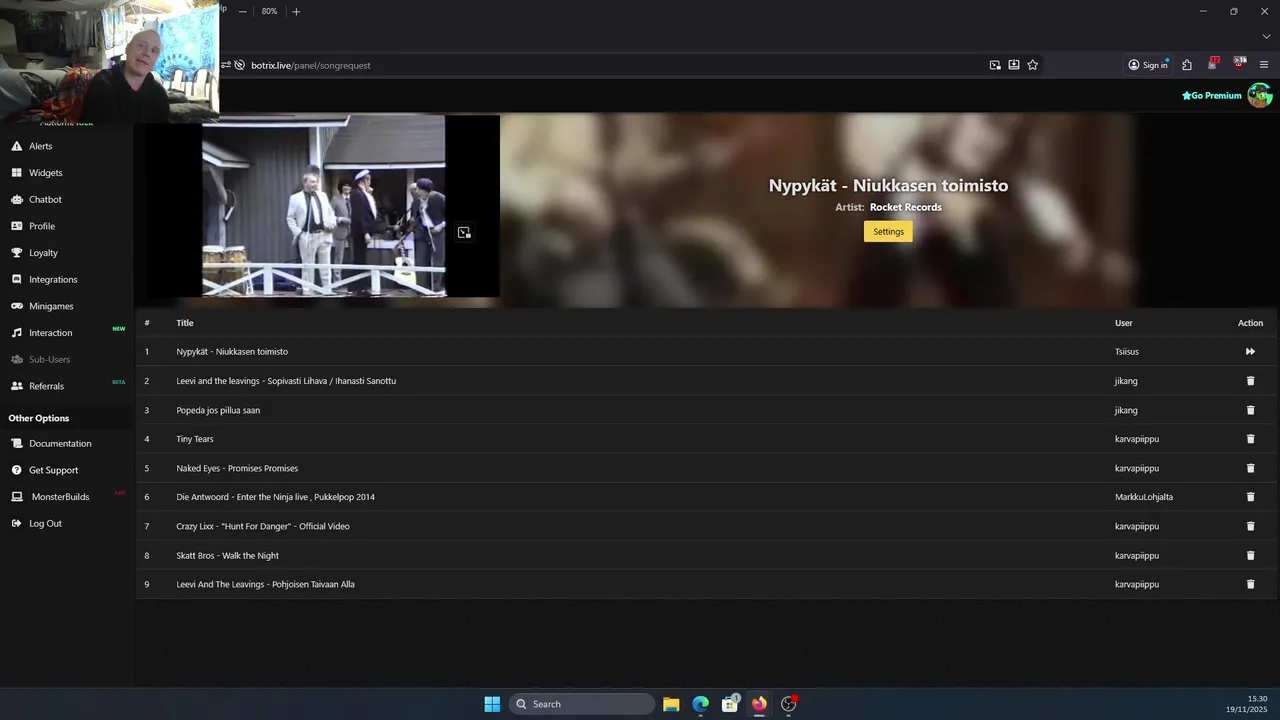Zoom out using the minus button

(242, 12)
